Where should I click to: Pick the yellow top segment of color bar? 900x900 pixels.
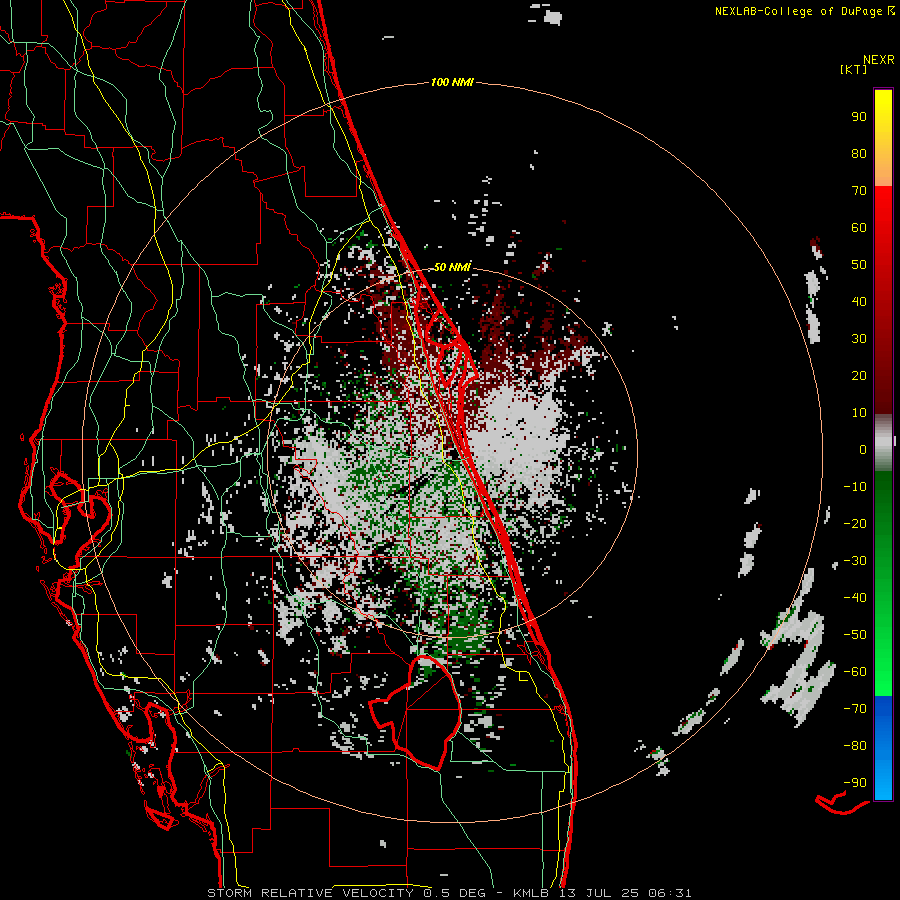pyautogui.click(x=883, y=138)
